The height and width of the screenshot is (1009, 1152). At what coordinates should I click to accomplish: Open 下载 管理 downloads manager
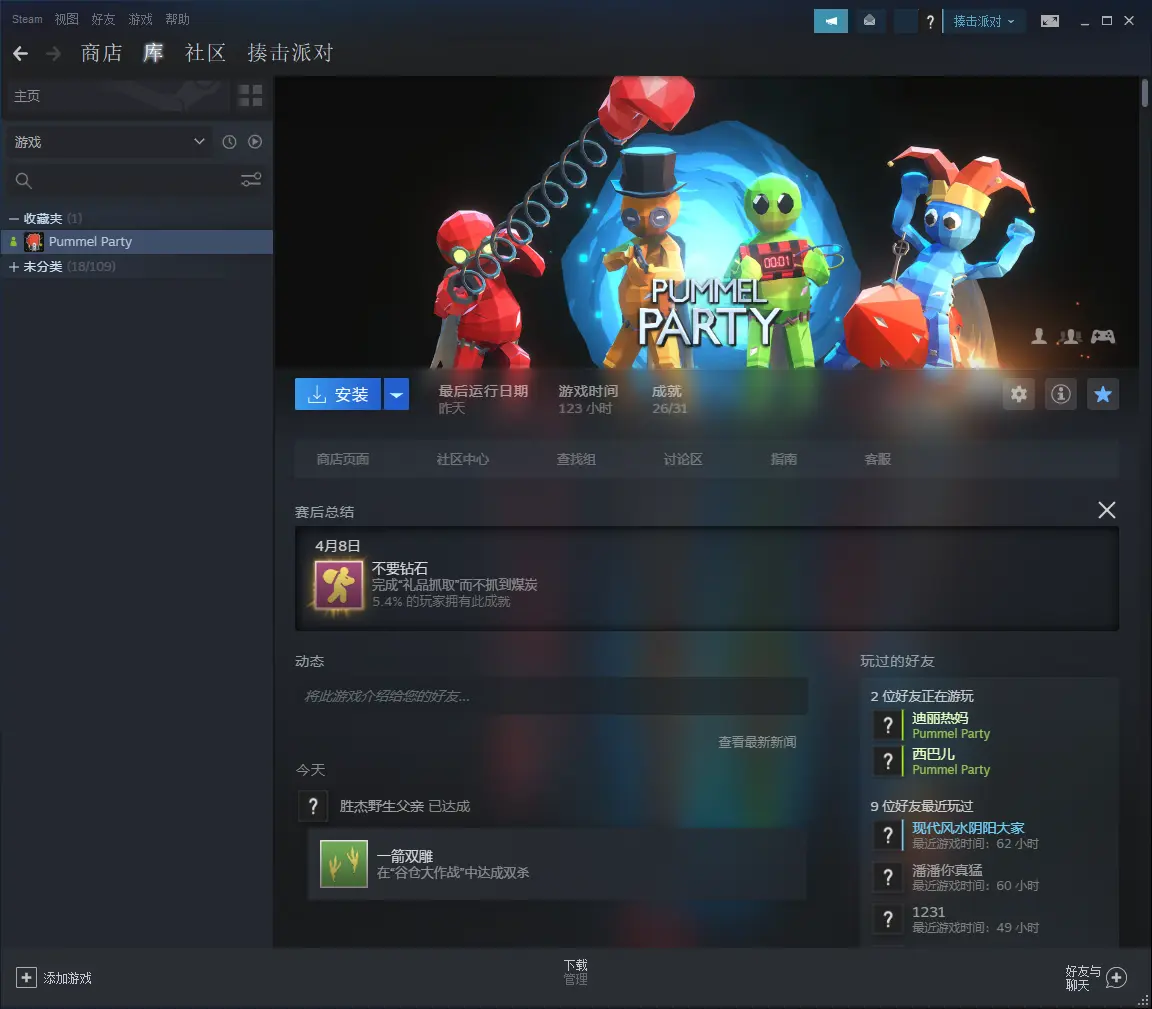[575, 972]
